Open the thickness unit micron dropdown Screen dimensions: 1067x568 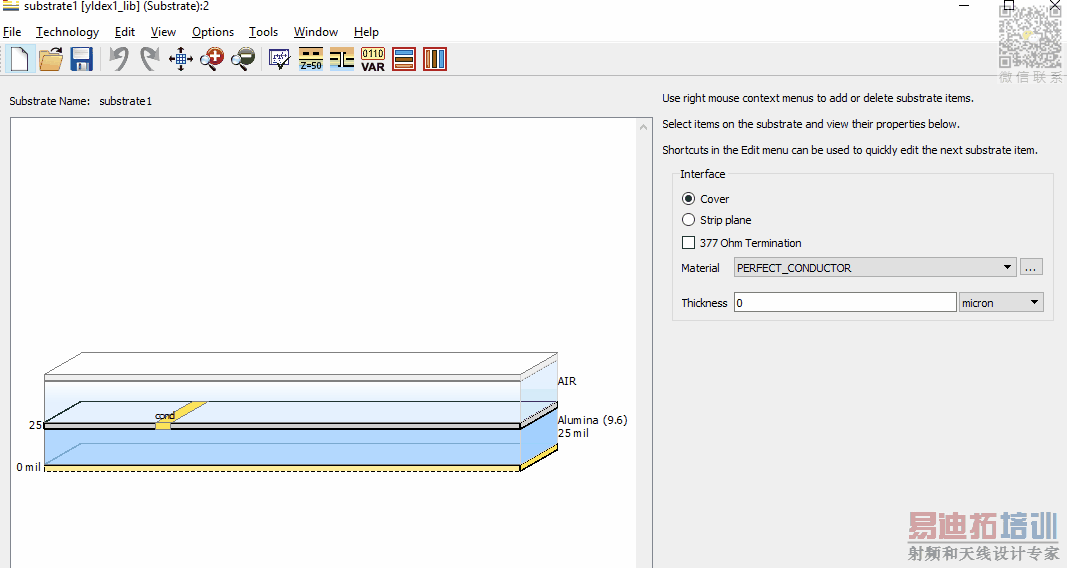[x=1001, y=303]
